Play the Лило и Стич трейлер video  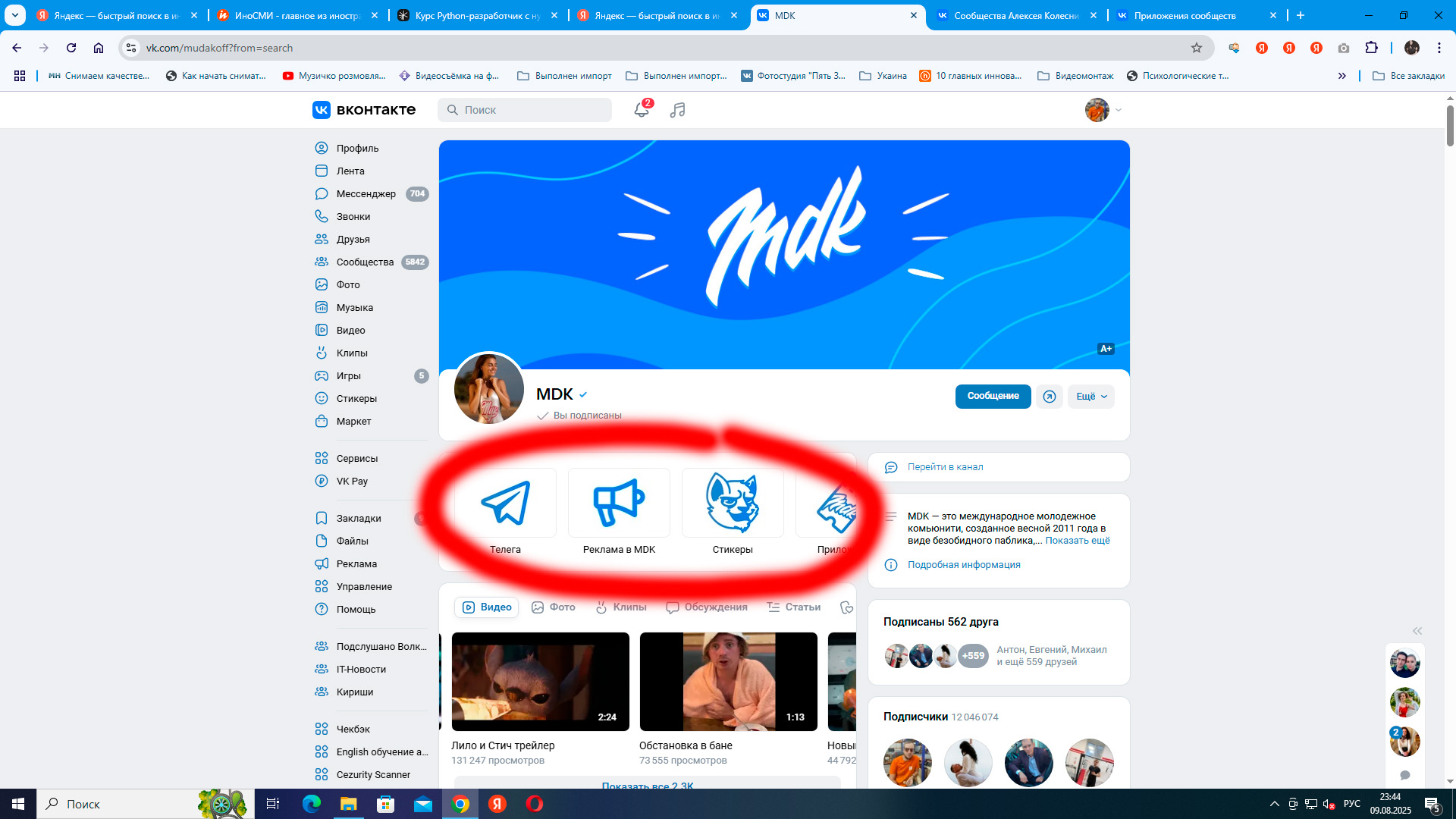coord(541,682)
